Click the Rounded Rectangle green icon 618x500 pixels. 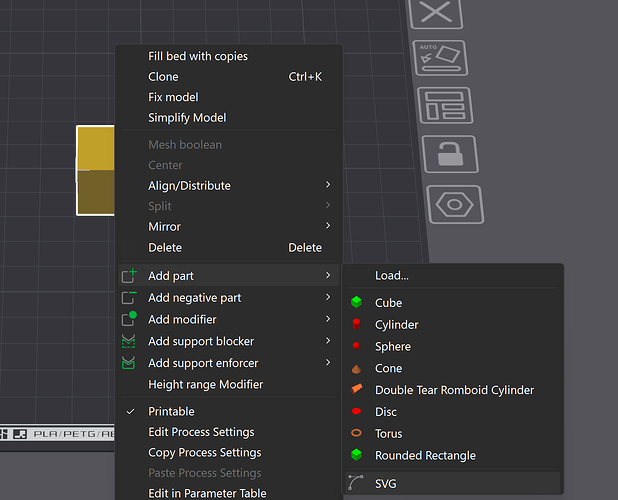pos(356,455)
